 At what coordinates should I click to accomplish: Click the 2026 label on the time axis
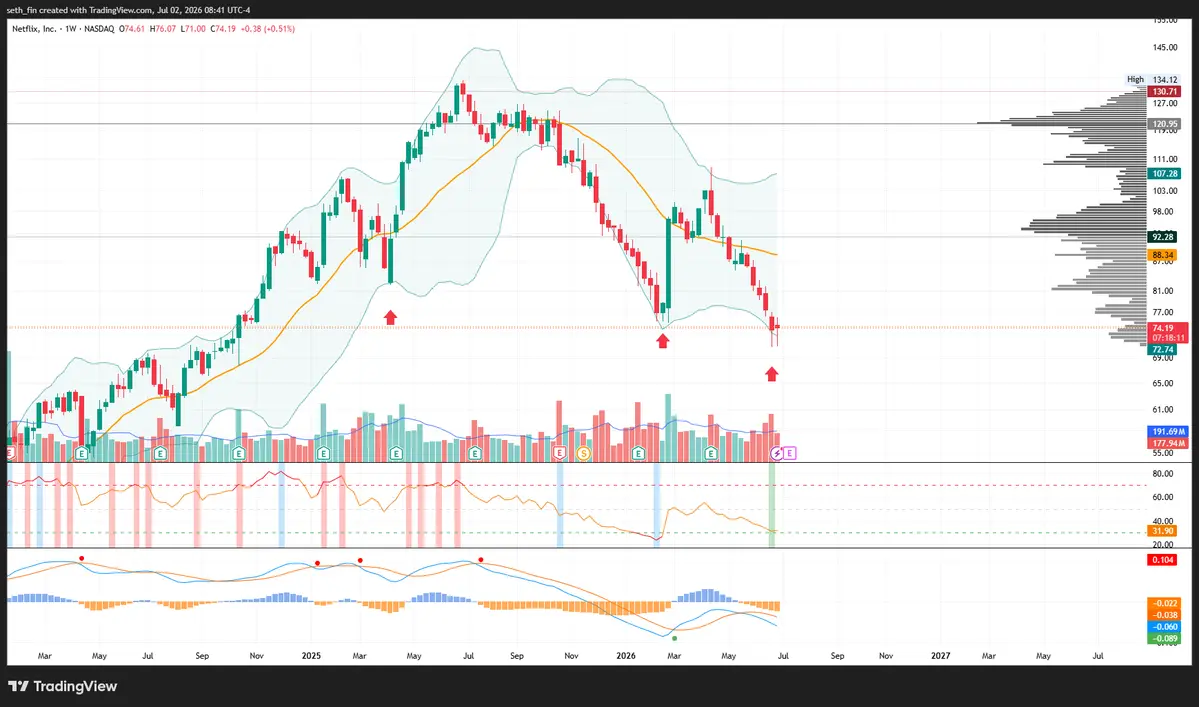[x=625, y=656]
